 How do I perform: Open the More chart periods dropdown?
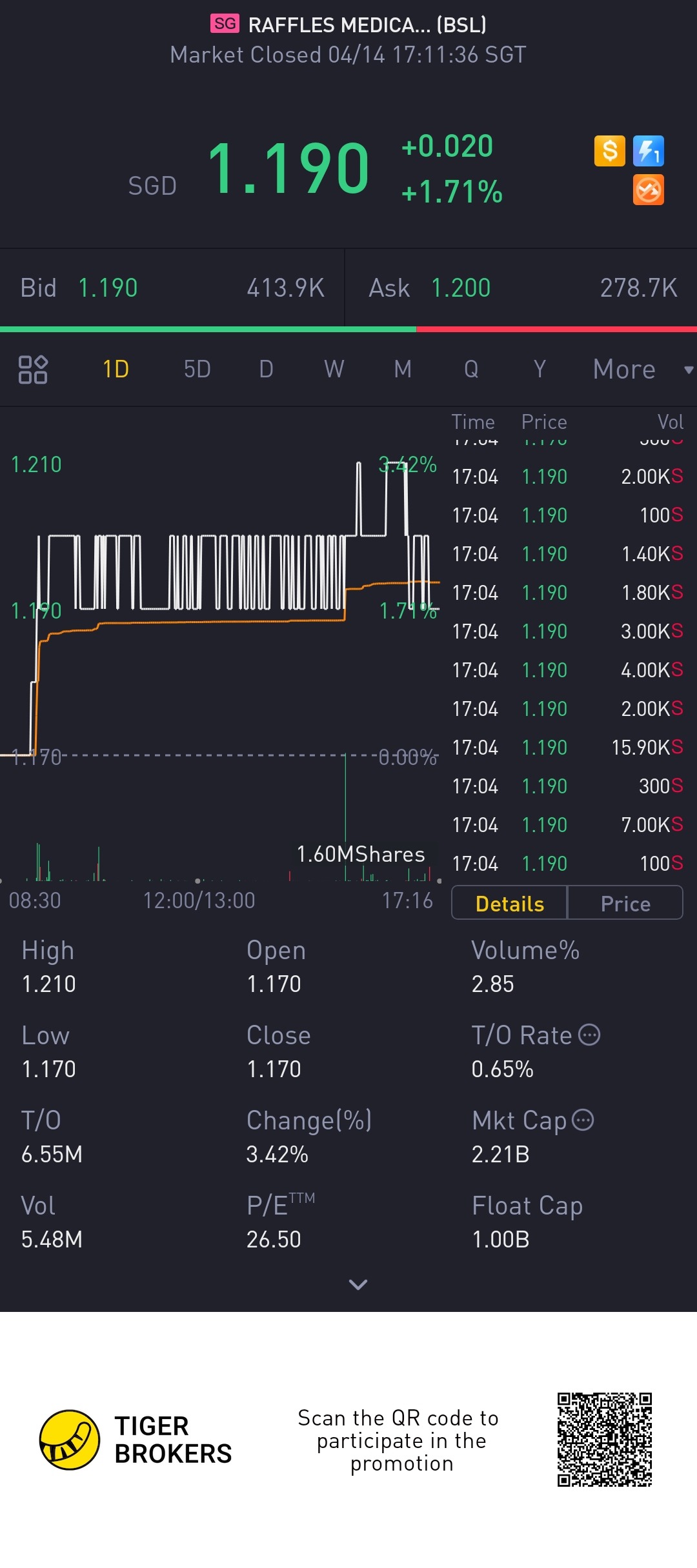(643, 370)
